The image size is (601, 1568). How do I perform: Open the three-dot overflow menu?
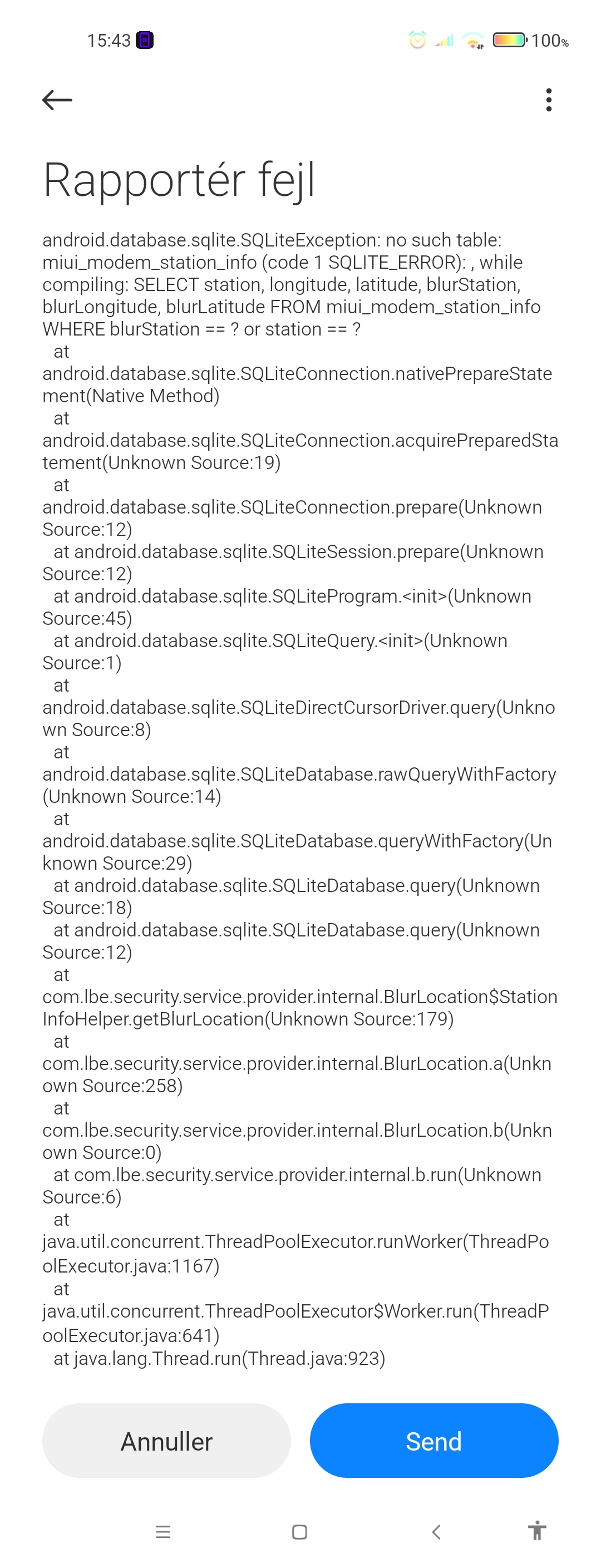(549, 100)
